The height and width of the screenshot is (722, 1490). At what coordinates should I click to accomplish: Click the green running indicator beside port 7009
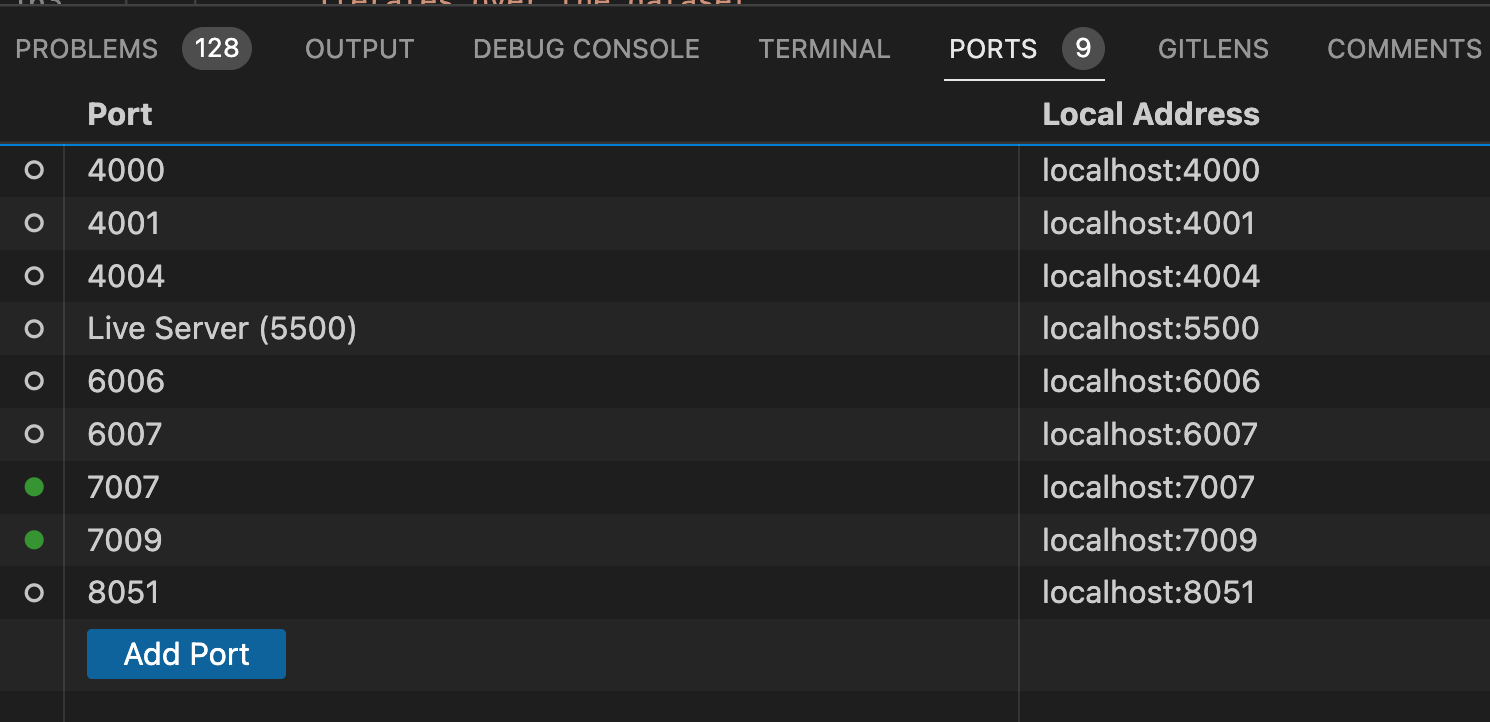pos(33,540)
